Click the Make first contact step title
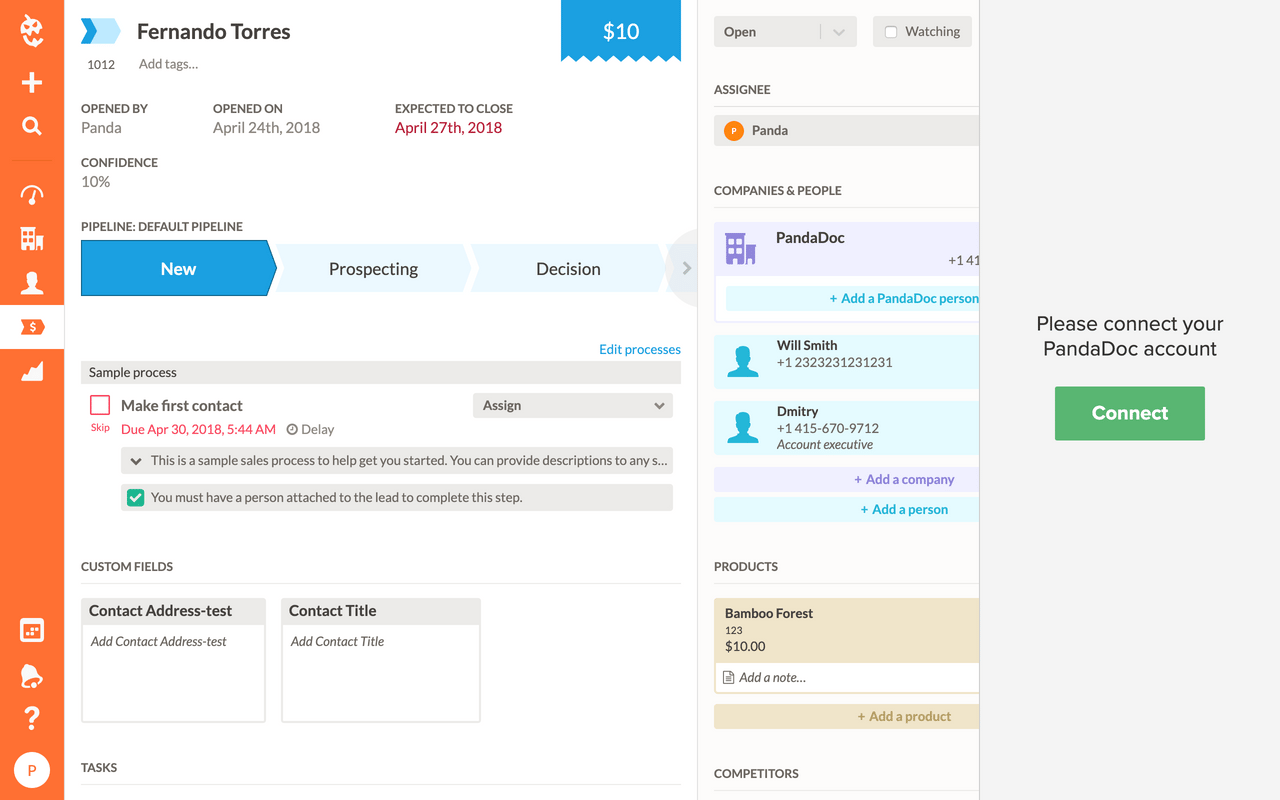The height and width of the screenshot is (800, 1280). (x=182, y=405)
